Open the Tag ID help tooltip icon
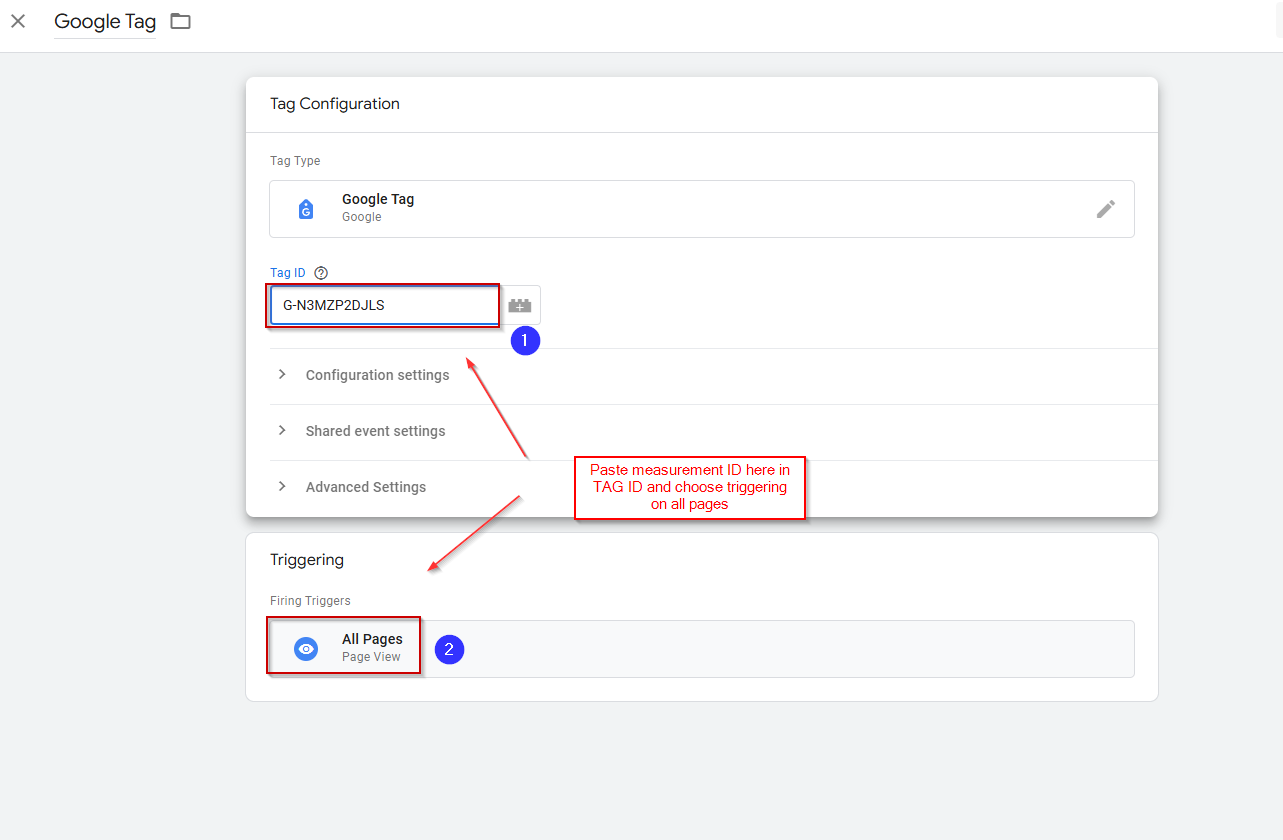This screenshot has width=1283, height=840. tap(321, 273)
